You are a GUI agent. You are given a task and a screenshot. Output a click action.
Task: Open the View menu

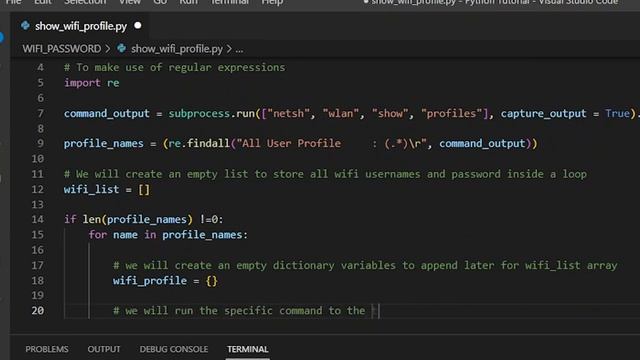130,2
